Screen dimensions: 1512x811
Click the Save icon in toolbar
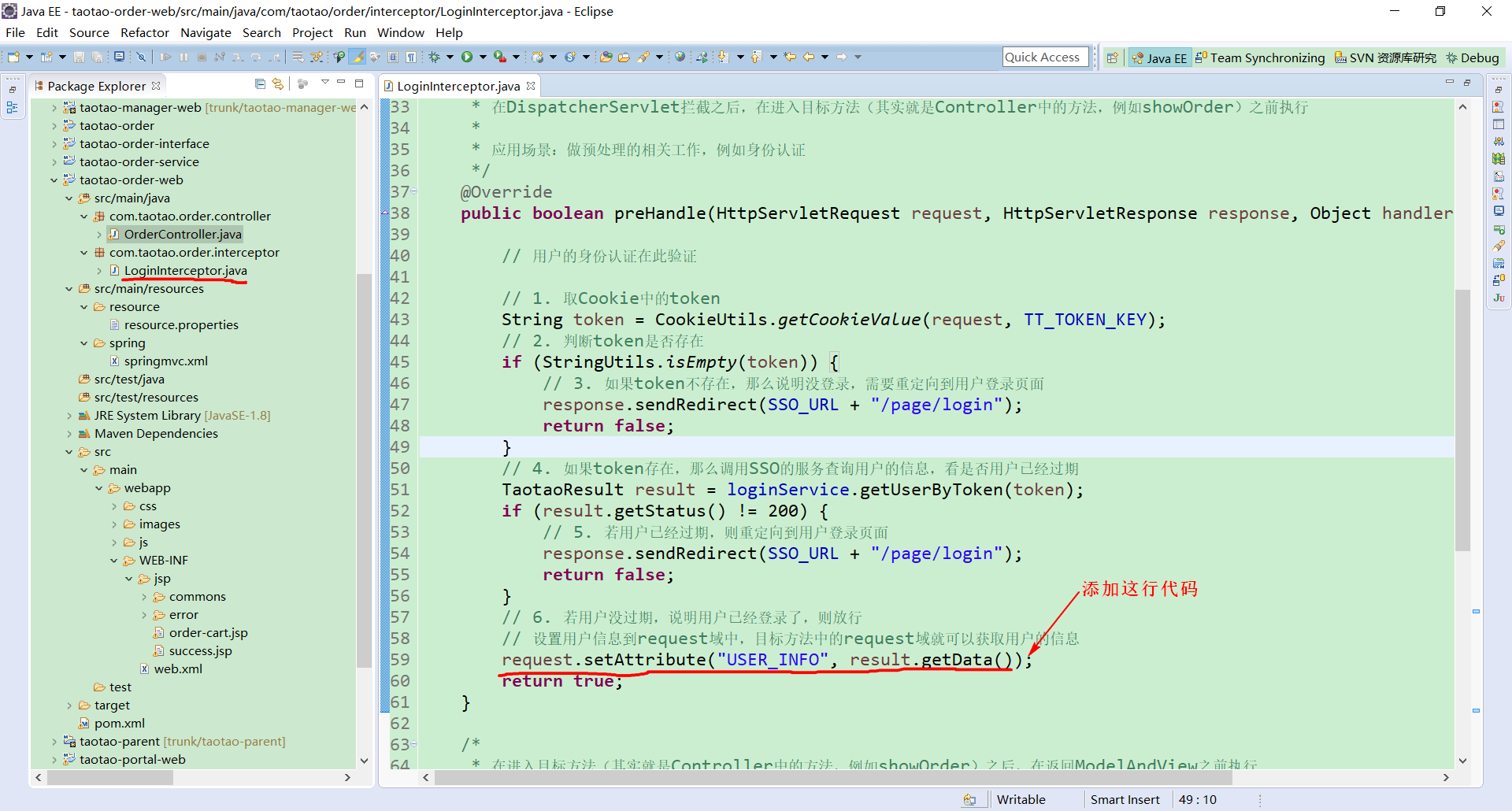click(79, 57)
